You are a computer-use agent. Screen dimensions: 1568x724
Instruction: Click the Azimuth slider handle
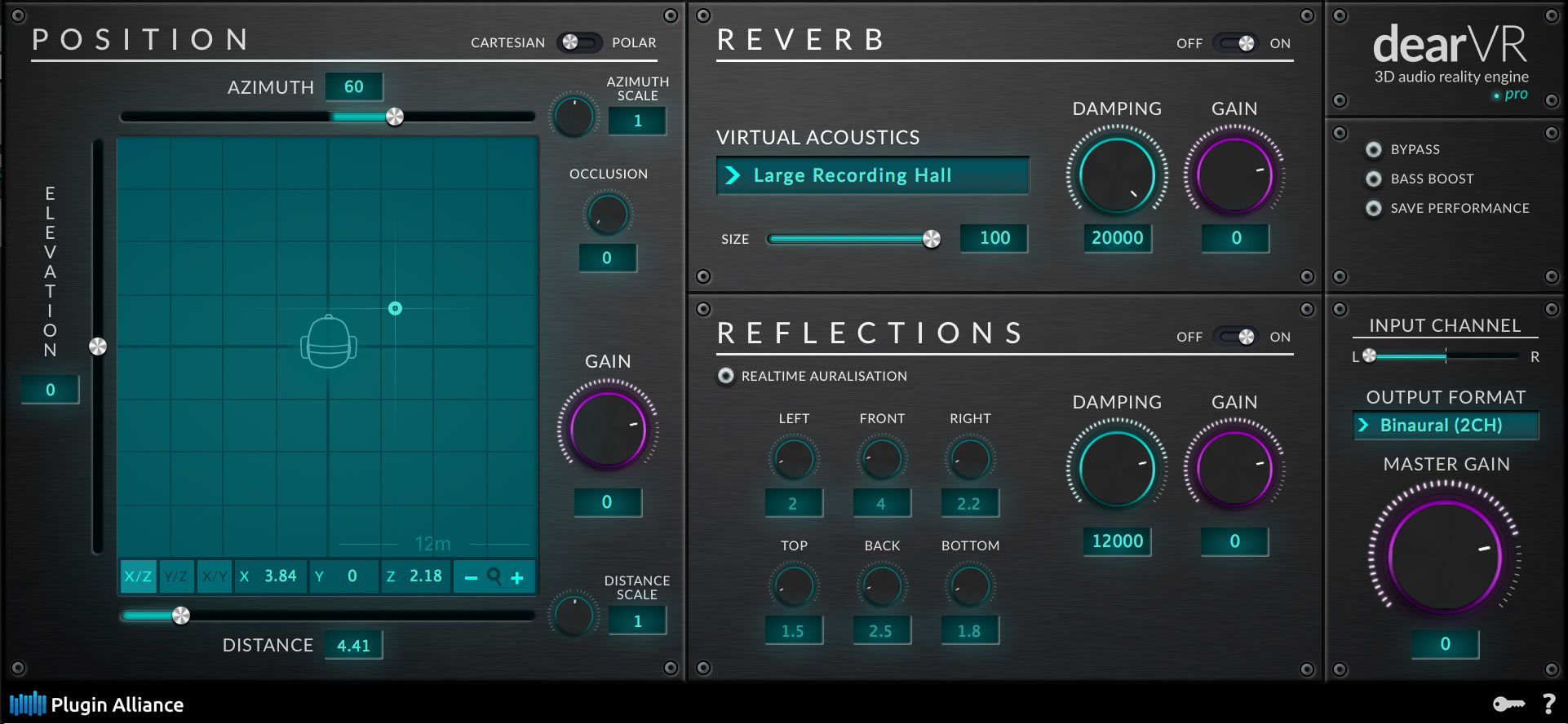click(395, 117)
